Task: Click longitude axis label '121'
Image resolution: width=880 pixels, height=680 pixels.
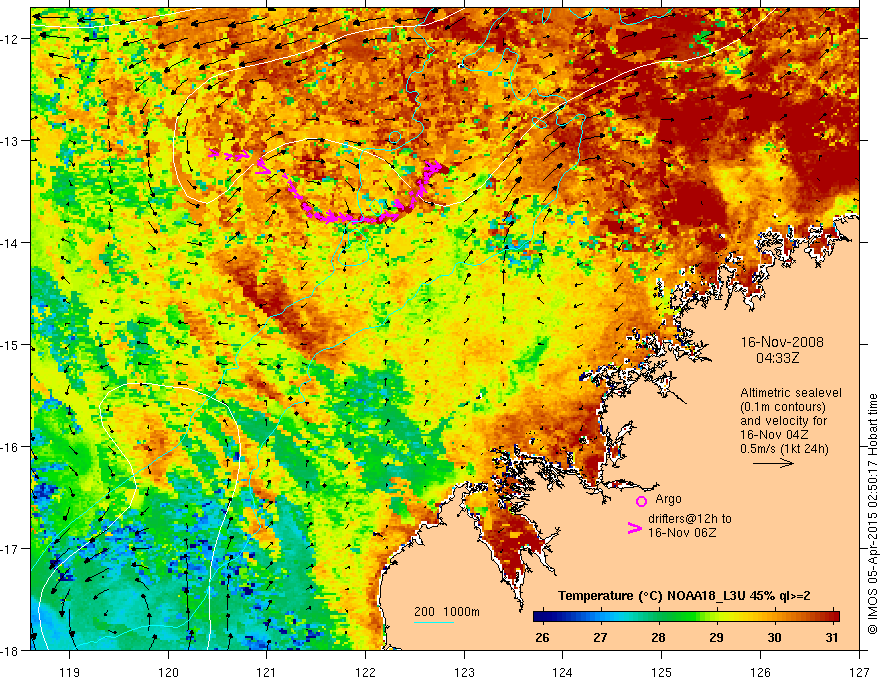Action: (x=267, y=672)
